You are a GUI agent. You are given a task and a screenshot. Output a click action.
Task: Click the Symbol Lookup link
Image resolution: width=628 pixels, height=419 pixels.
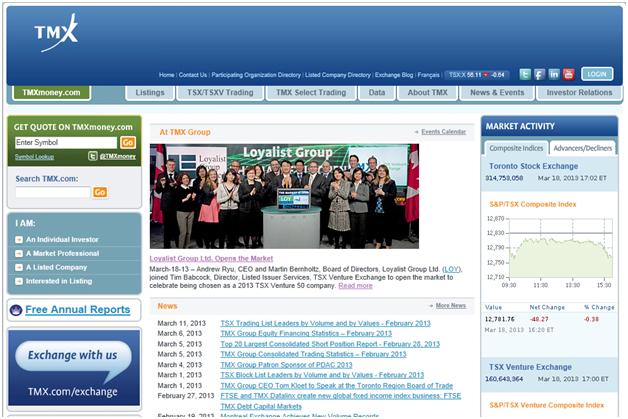34,157
